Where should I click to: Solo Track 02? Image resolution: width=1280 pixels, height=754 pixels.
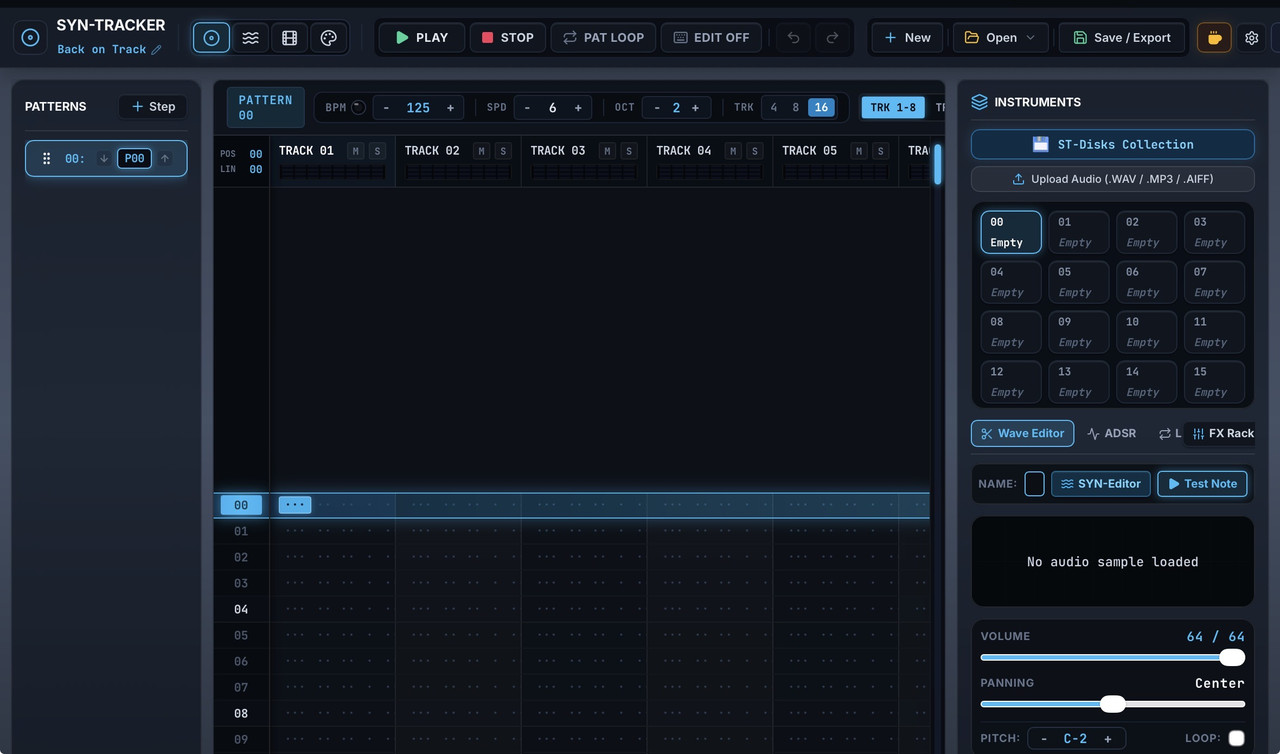(x=503, y=151)
